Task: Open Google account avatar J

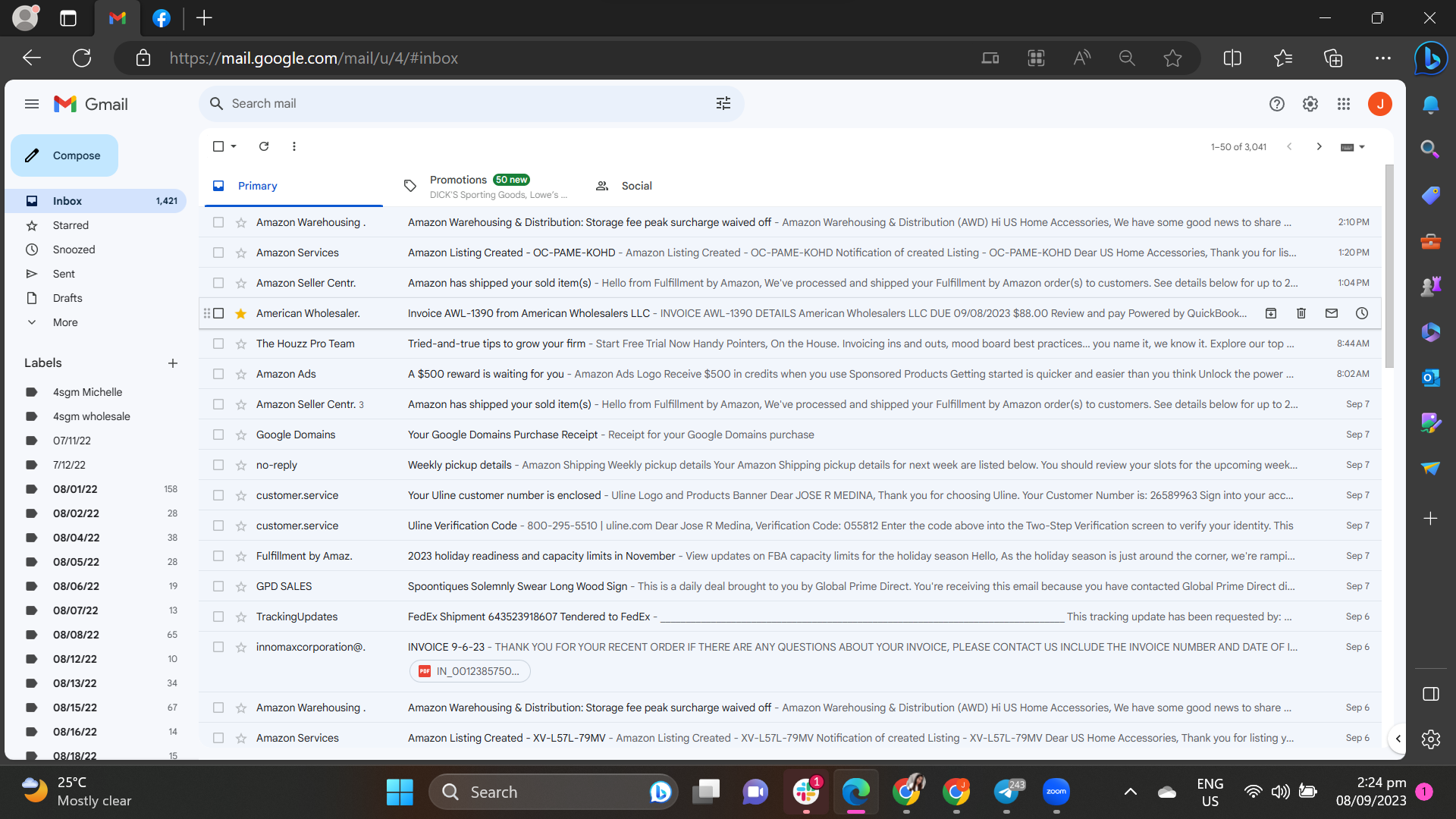Action: [x=1380, y=104]
